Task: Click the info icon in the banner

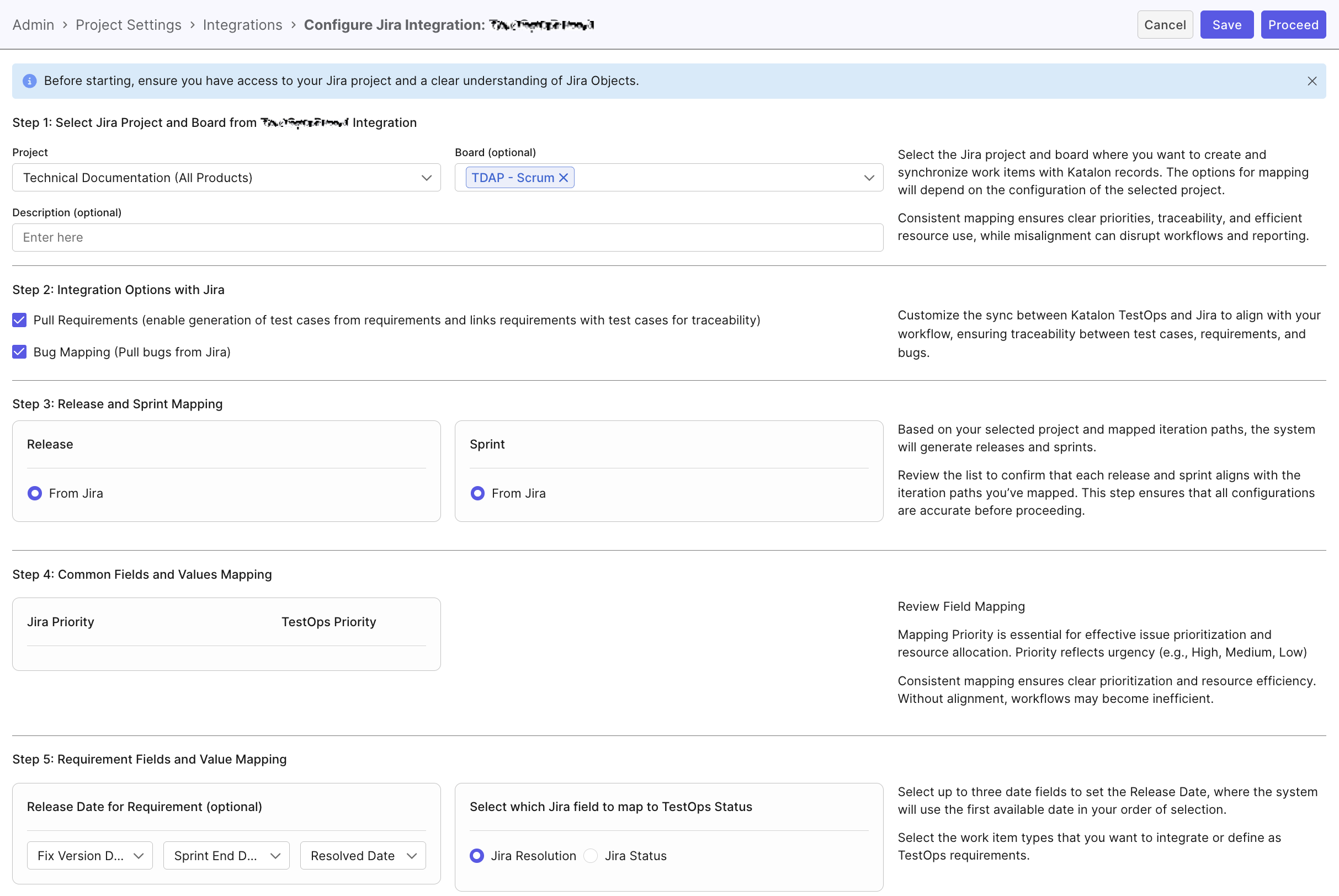Action: pyautogui.click(x=30, y=81)
